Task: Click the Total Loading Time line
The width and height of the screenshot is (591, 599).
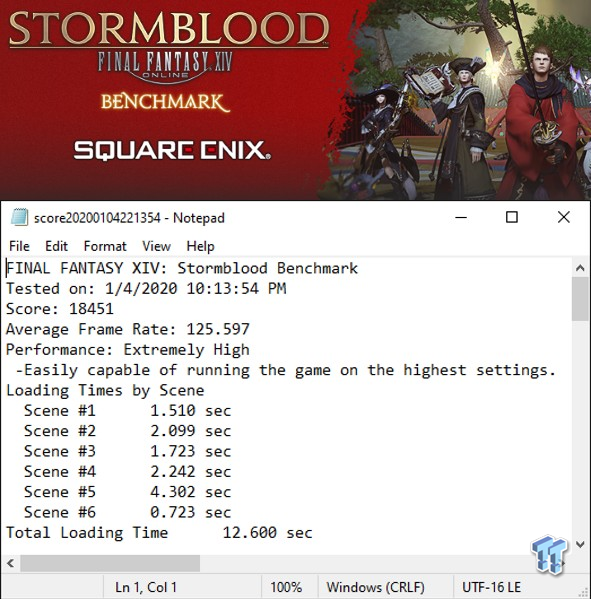Action: [x=159, y=533]
